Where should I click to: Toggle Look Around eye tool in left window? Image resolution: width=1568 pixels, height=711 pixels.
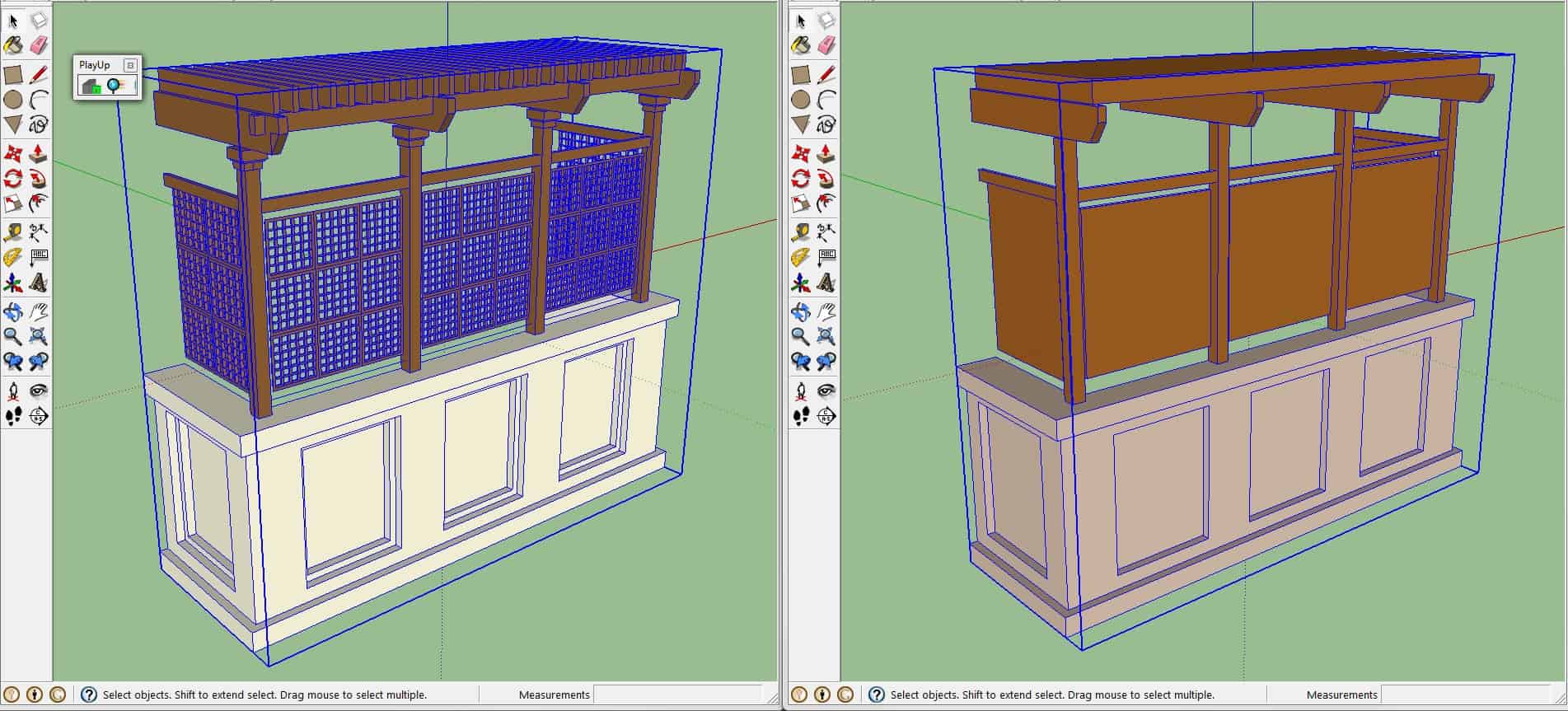point(39,391)
